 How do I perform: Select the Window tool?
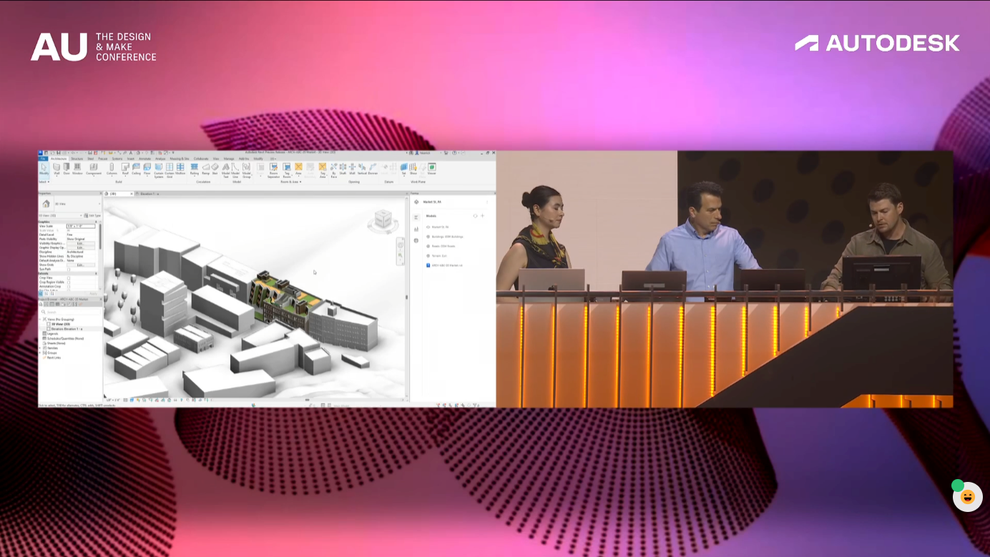pos(77,169)
